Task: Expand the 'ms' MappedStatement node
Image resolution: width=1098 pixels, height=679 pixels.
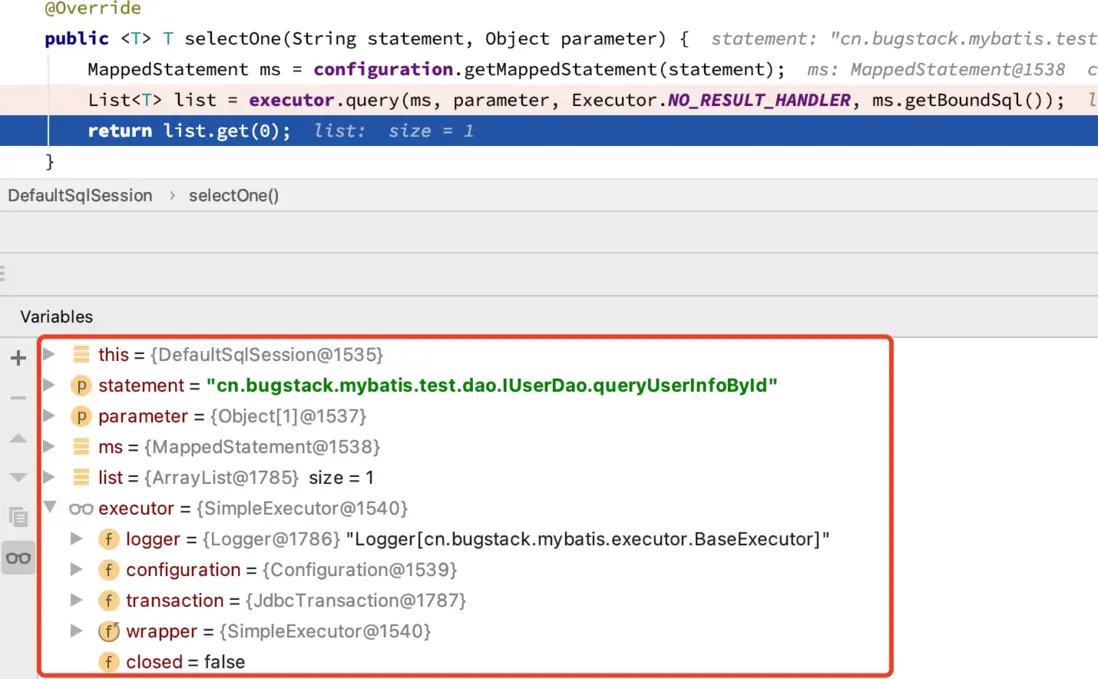Action: [49, 446]
